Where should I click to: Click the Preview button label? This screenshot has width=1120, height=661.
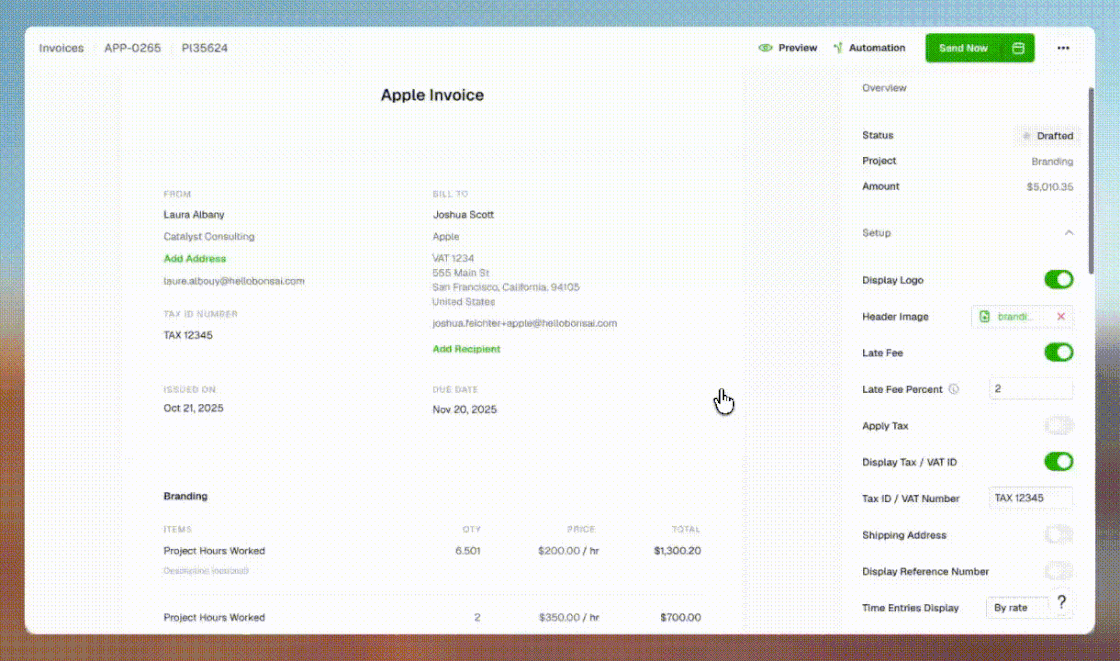point(797,48)
